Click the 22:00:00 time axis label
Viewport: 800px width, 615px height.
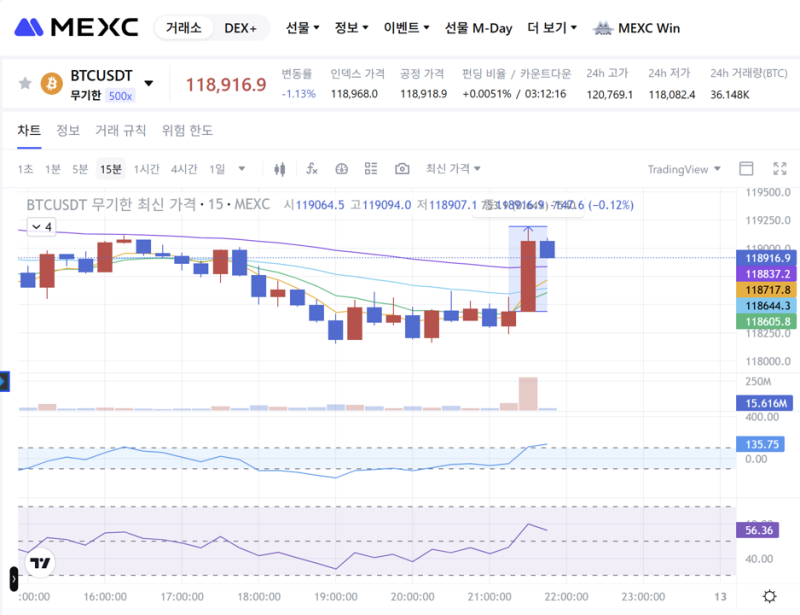click(566, 597)
